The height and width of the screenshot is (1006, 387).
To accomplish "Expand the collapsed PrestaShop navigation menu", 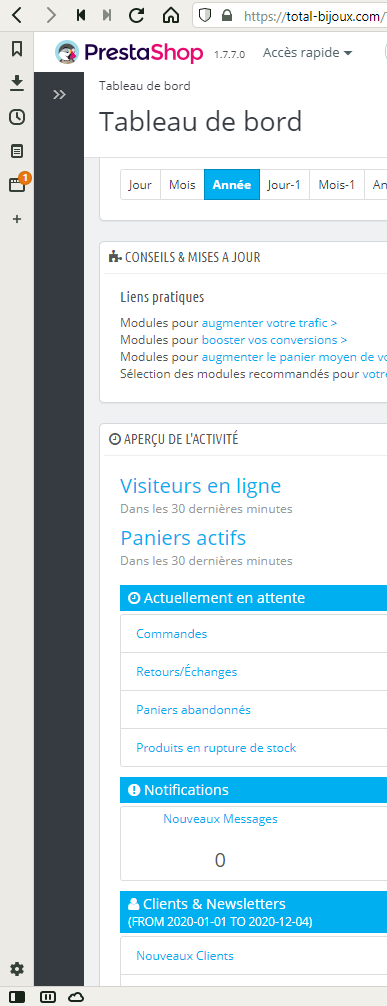I will [x=59, y=95].
